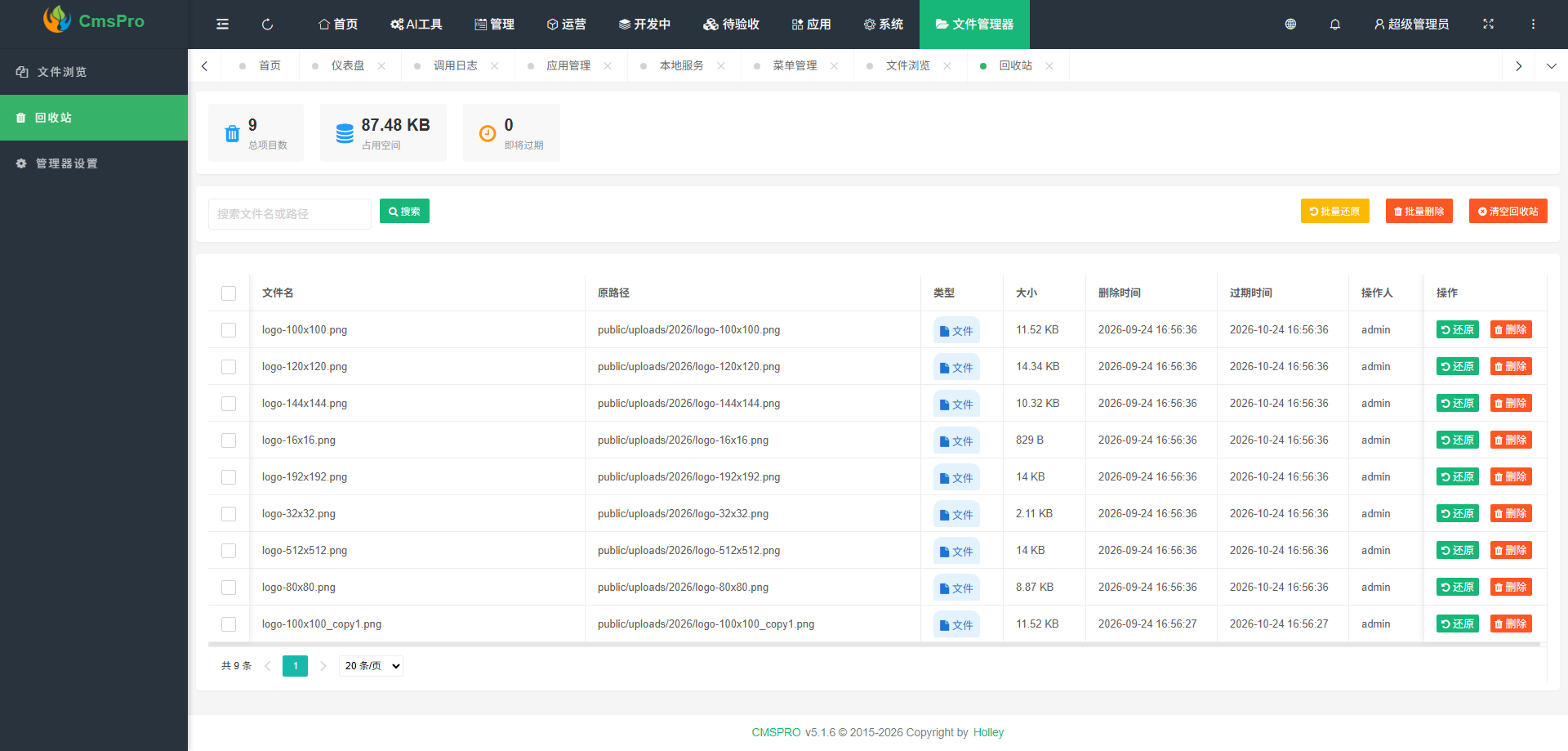Image resolution: width=1568 pixels, height=751 pixels.
Task: Click the 批量还原 button
Action: click(x=1335, y=212)
